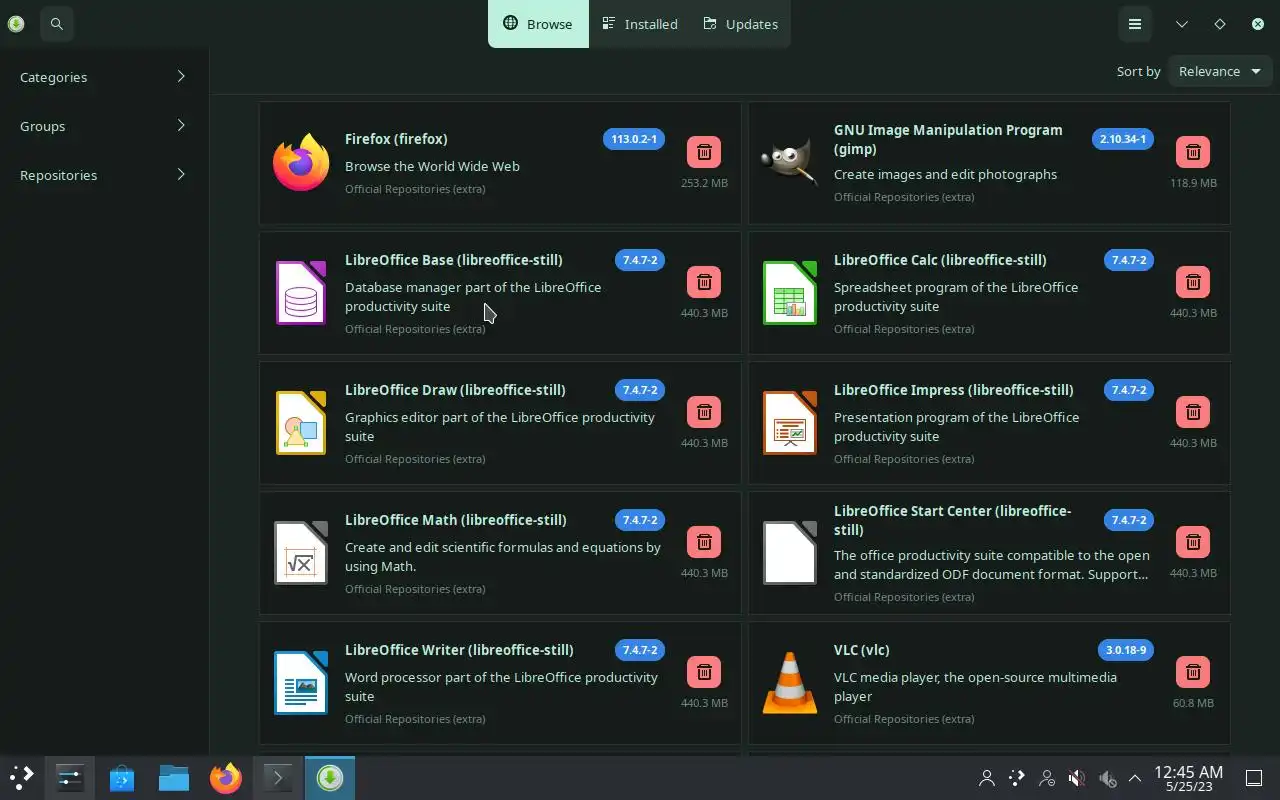The width and height of the screenshot is (1280, 800).
Task: Click the LibreOffice Base database icon
Action: [301, 293]
